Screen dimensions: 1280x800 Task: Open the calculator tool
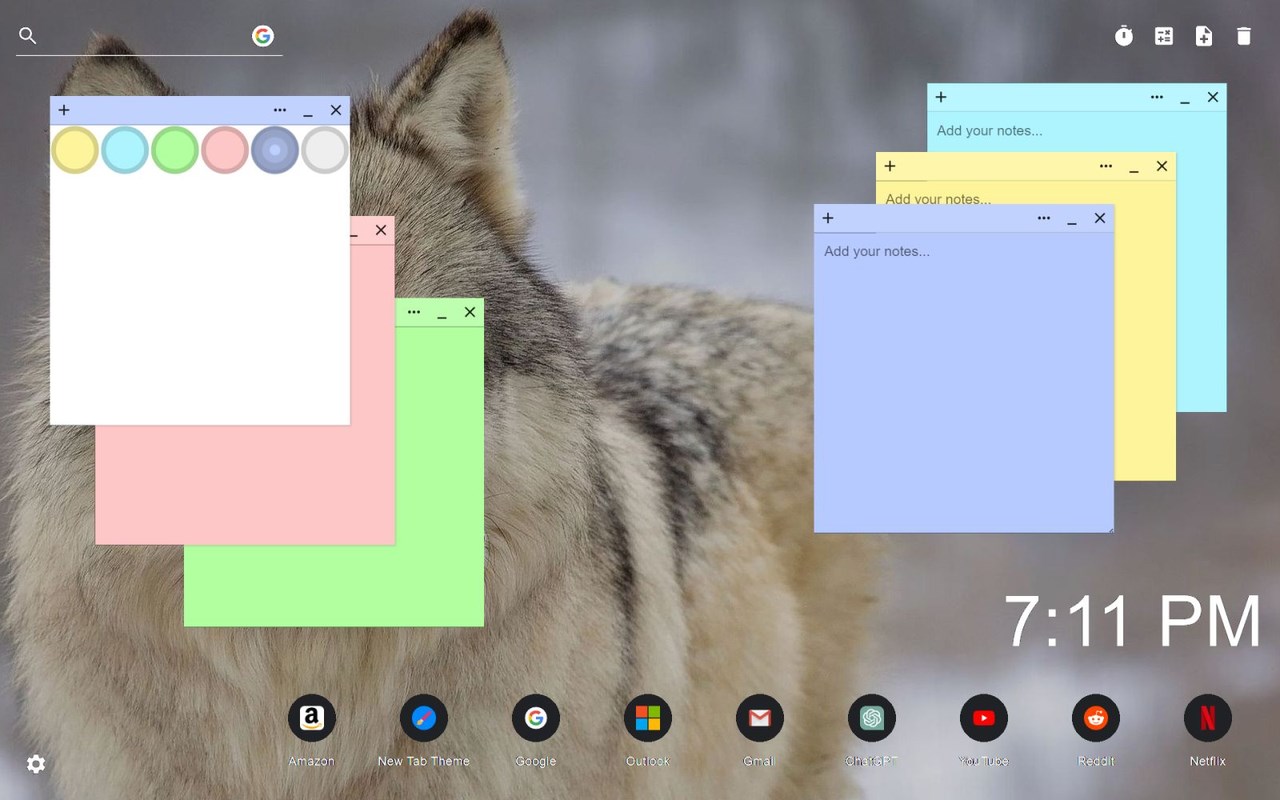1164,36
